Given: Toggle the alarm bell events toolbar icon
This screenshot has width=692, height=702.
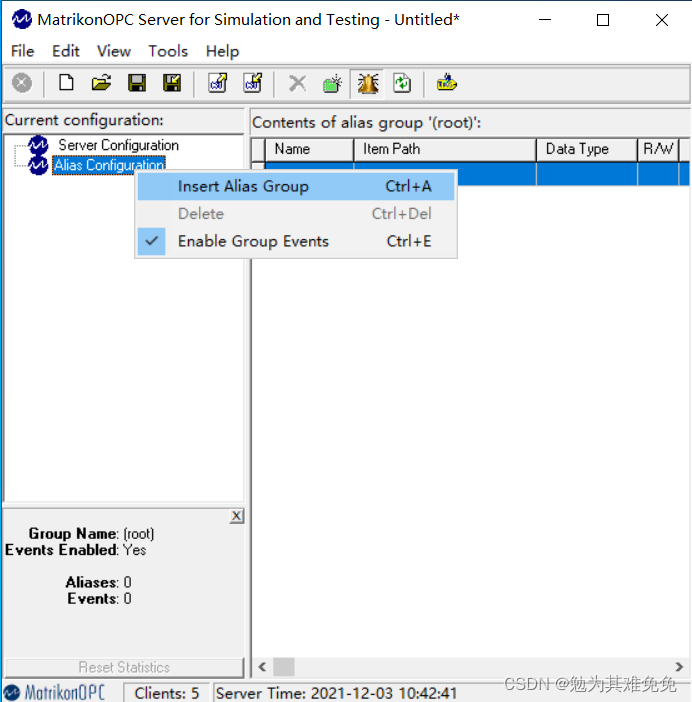Looking at the screenshot, I should coord(367,83).
